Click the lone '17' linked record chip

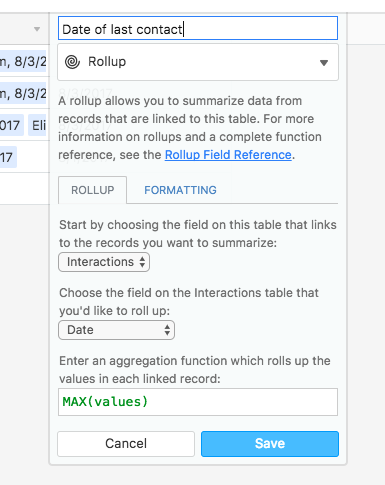(8, 157)
